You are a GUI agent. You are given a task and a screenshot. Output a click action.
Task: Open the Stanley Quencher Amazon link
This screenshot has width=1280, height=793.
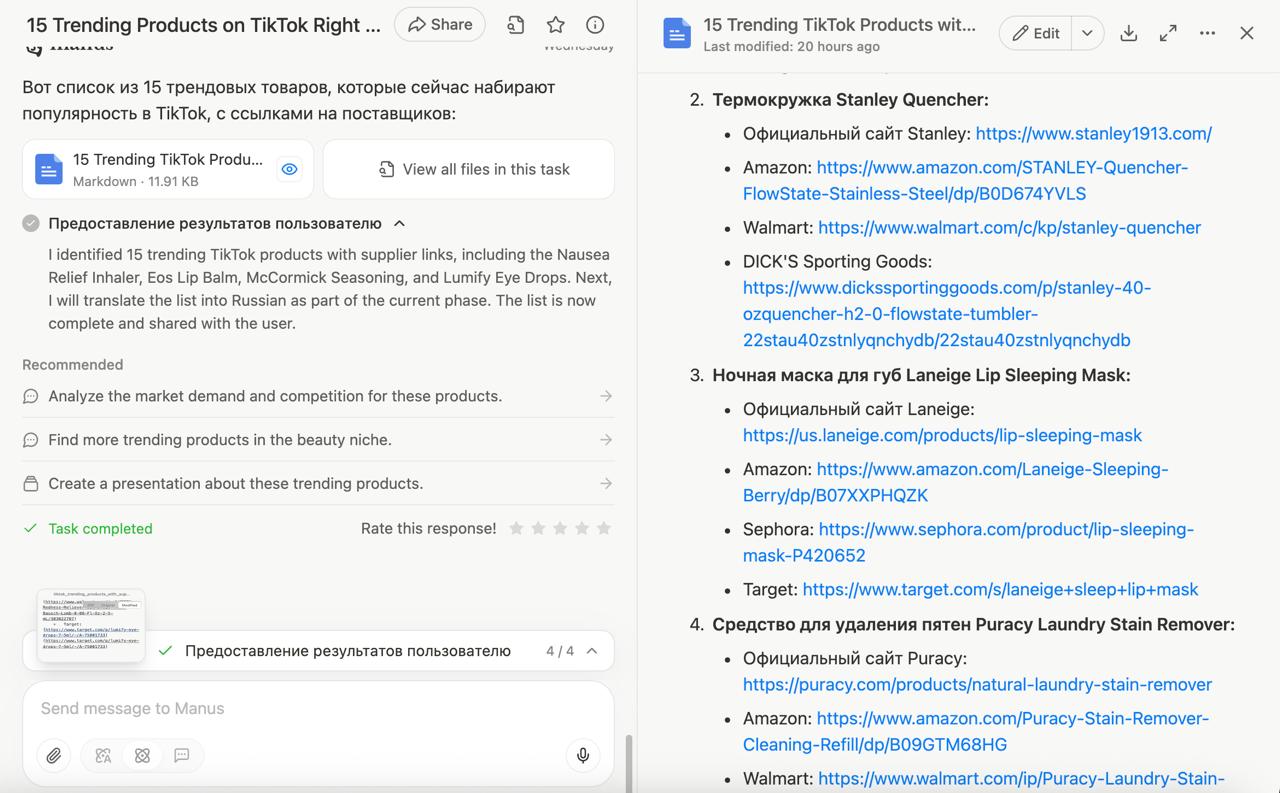[x=965, y=181]
